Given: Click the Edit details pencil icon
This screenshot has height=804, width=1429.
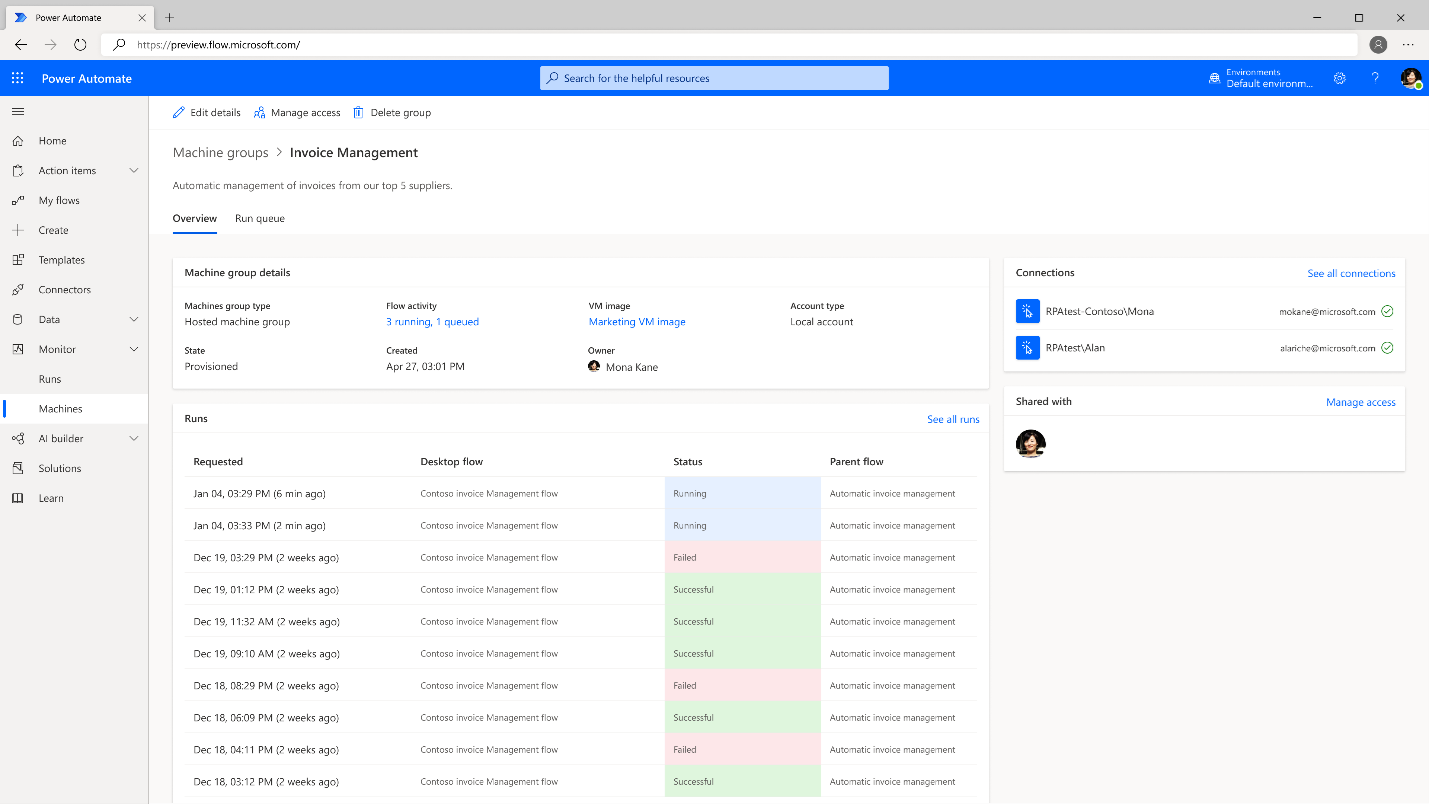Looking at the screenshot, I should point(181,112).
